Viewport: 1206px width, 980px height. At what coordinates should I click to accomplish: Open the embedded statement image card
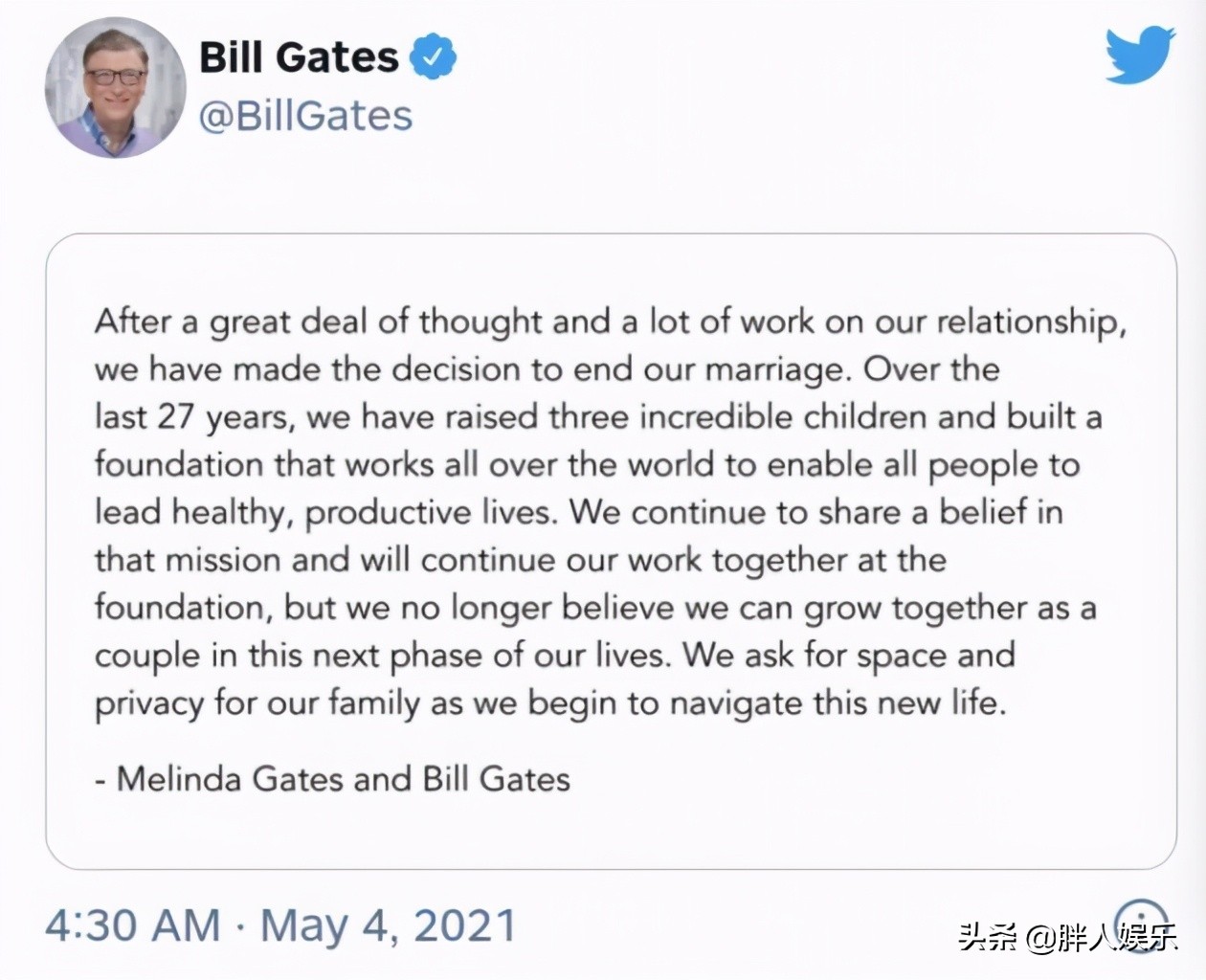click(x=611, y=550)
